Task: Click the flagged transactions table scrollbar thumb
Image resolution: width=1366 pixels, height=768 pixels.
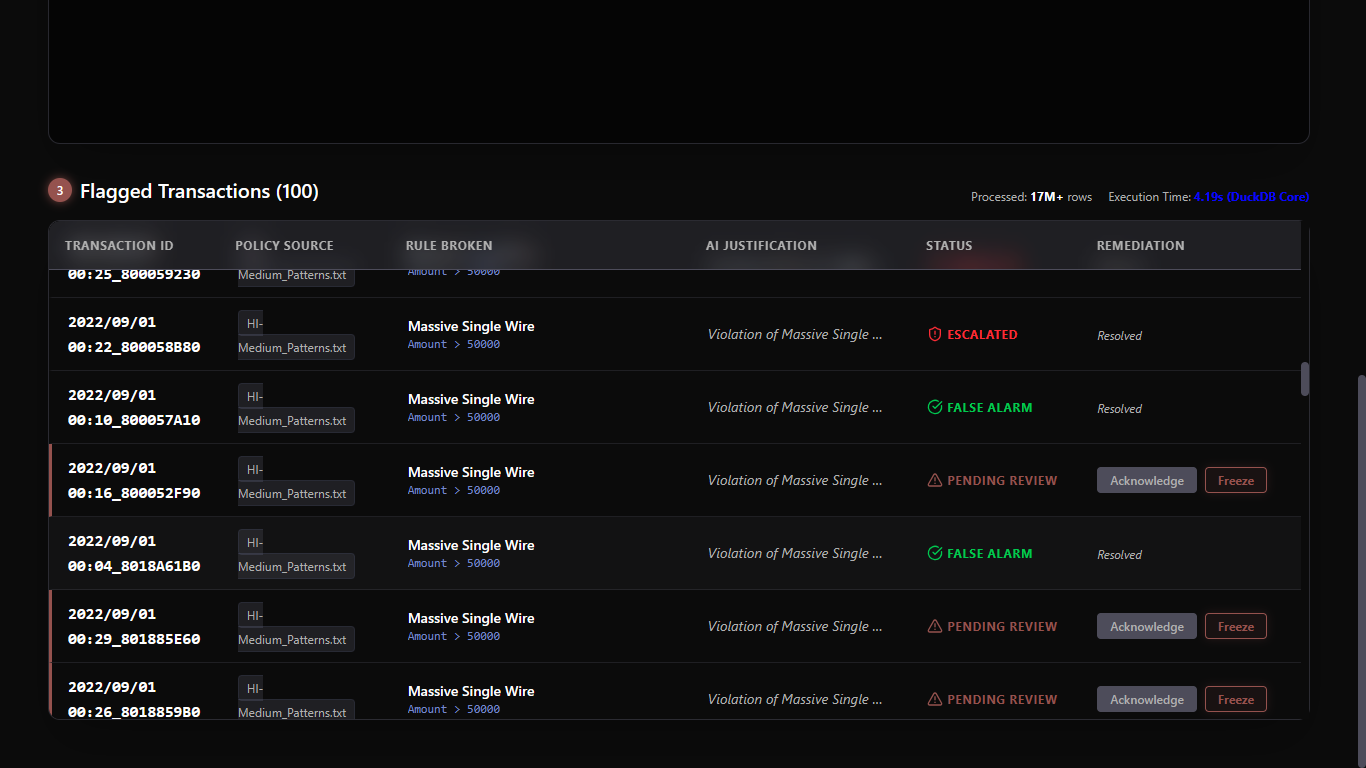Action: [1304, 379]
